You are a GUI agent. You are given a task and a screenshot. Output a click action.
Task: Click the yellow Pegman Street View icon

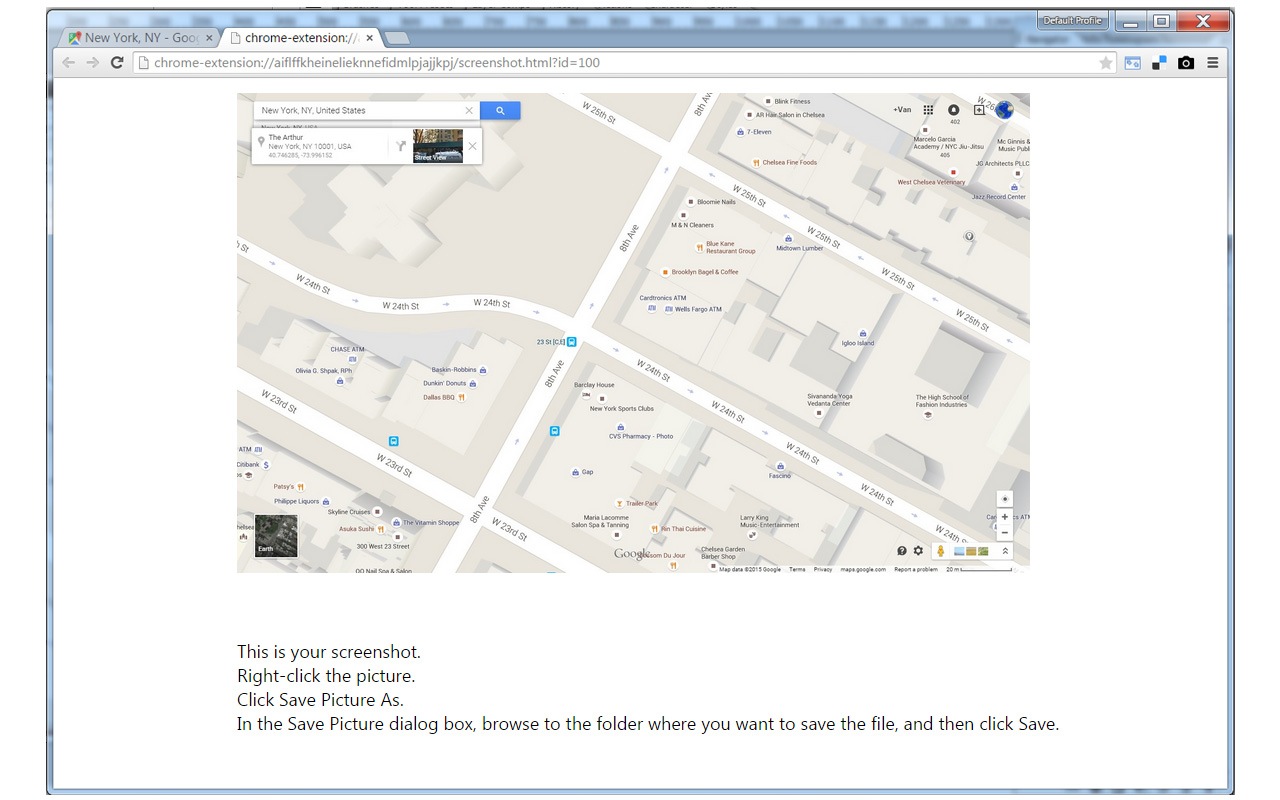point(940,551)
